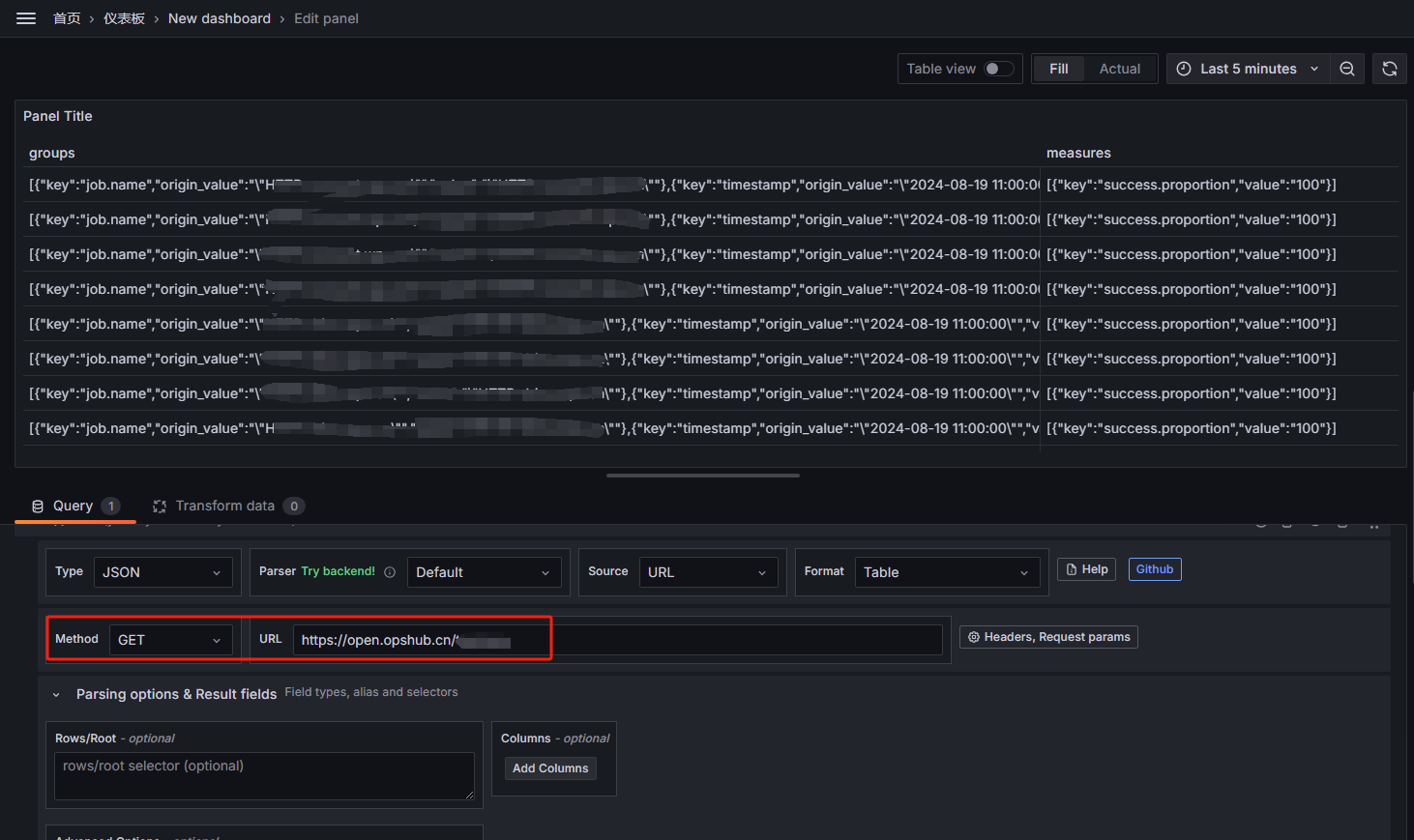1414x840 pixels.
Task: Click the database icon on the Query tab
Action: [37, 505]
